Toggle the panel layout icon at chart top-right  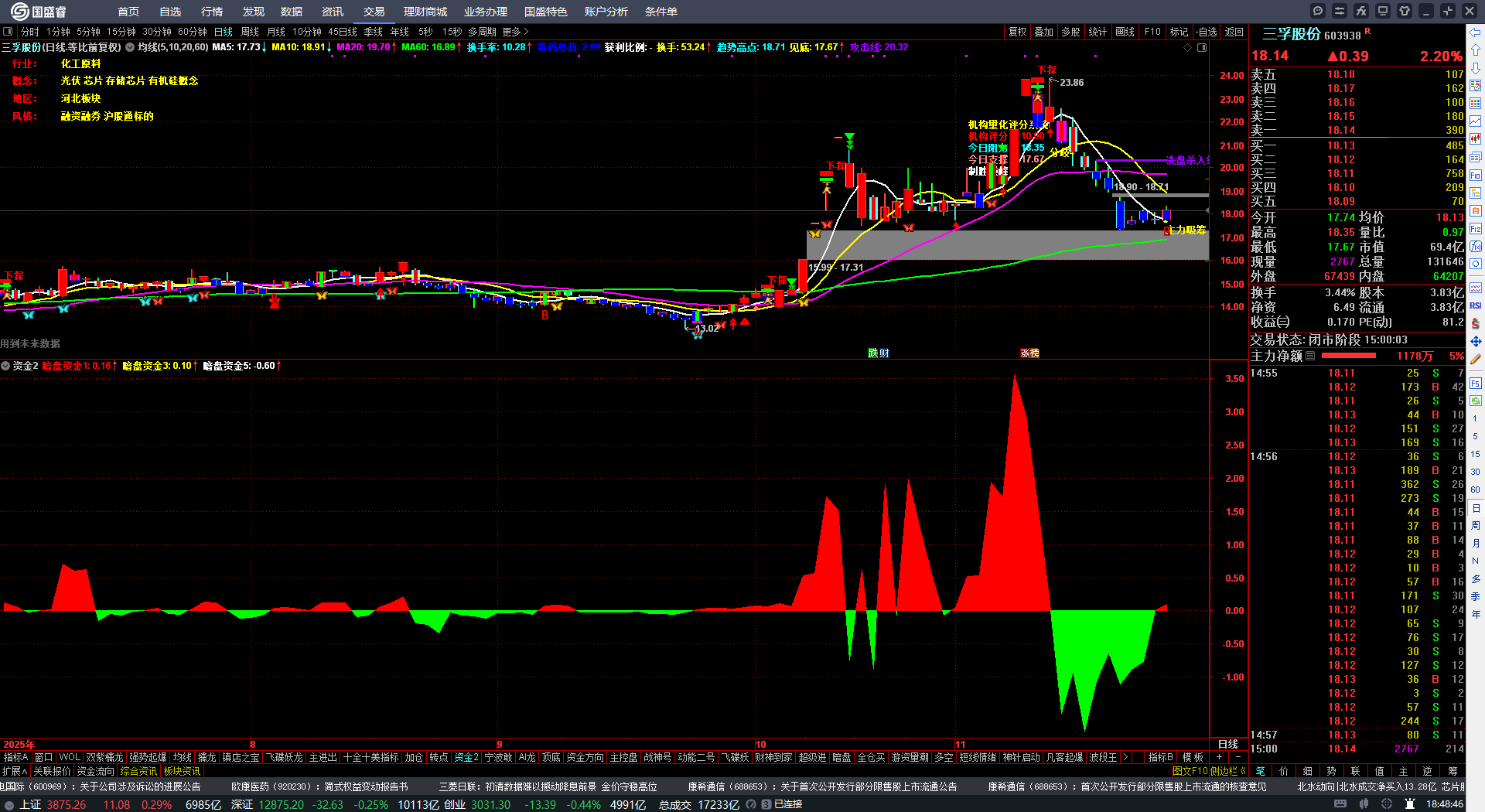(x=1202, y=48)
